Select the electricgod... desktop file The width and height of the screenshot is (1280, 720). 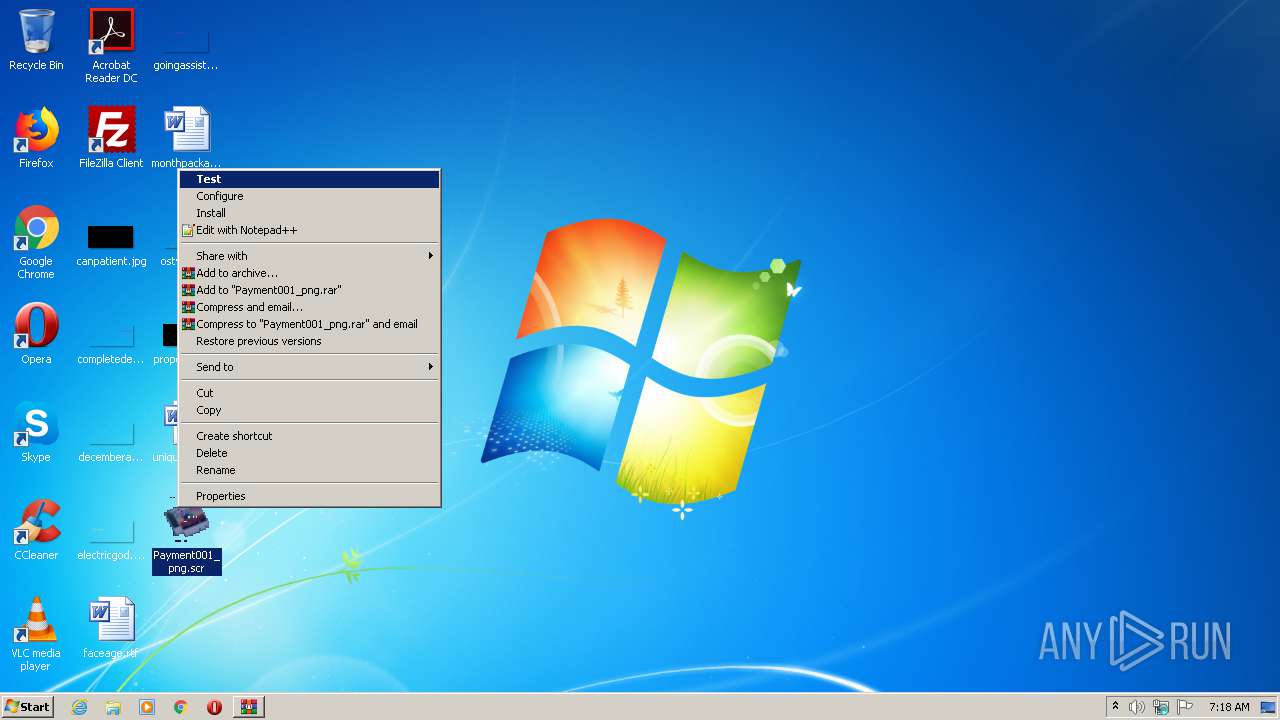(x=111, y=540)
